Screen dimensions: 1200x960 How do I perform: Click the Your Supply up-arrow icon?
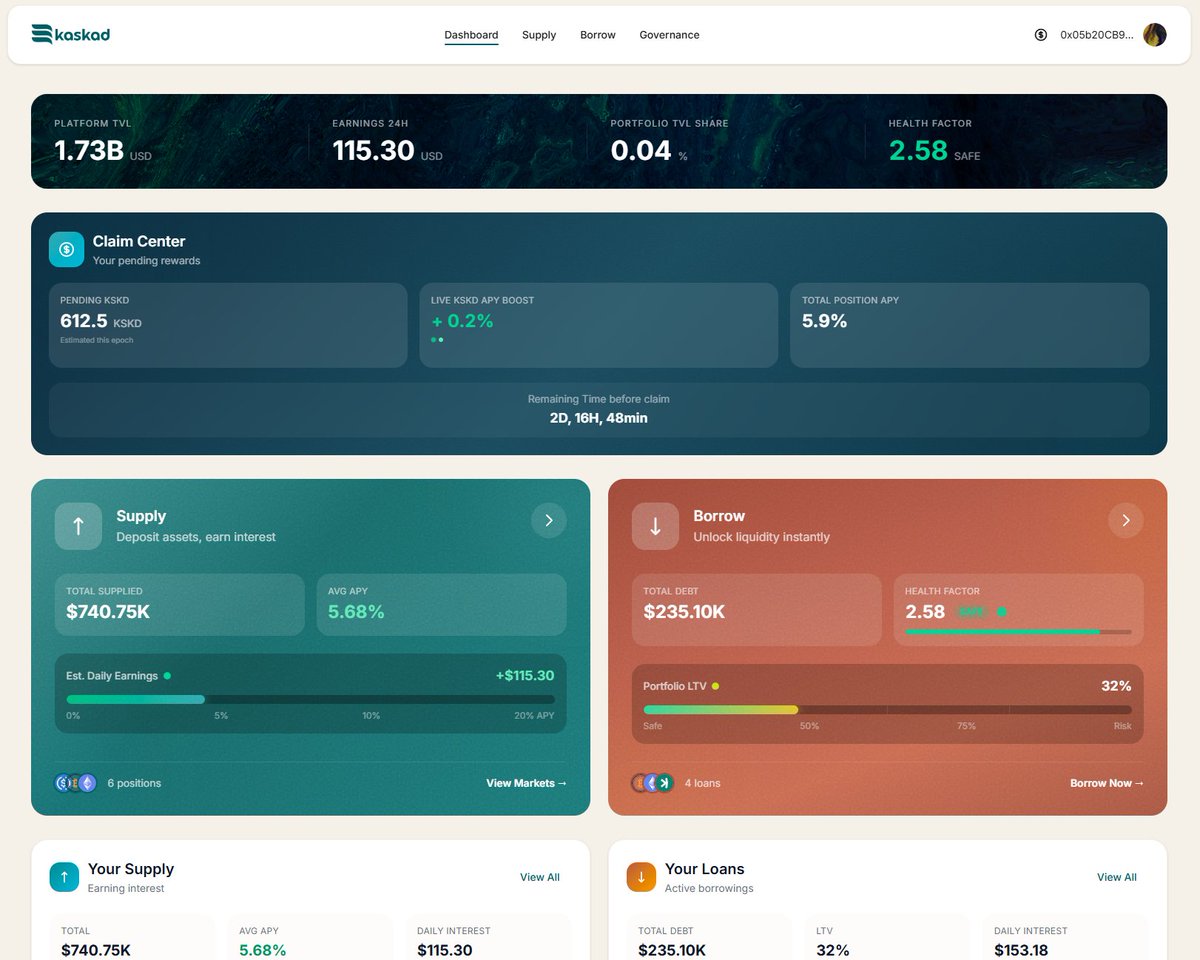pyautogui.click(x=64, y=877)
